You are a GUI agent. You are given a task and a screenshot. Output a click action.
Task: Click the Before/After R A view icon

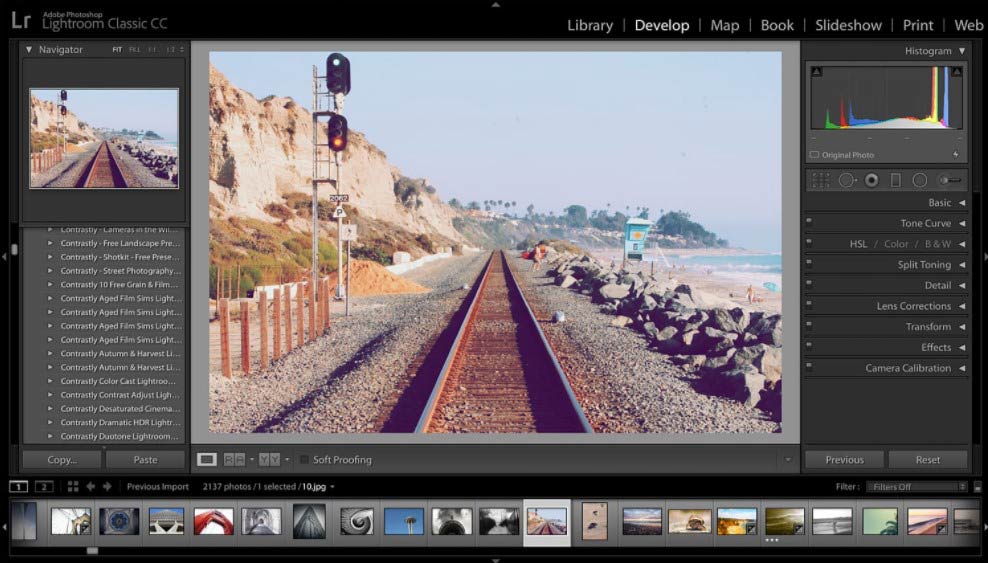pyautogui.click(x=234, y=460)
